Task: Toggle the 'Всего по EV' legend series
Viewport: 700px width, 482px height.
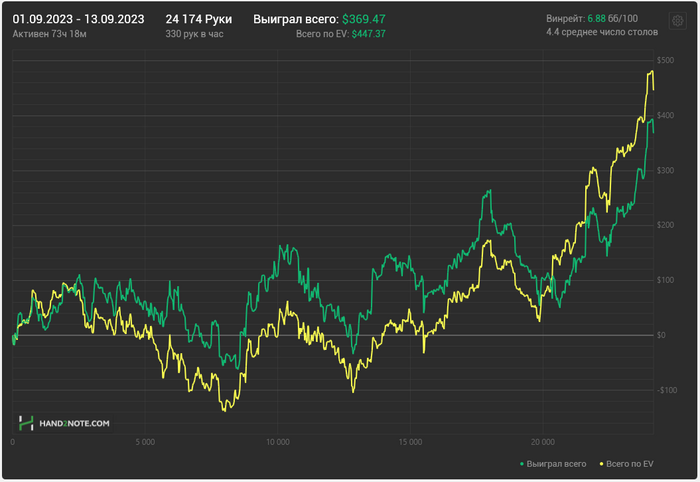Action: coord(626,464)
